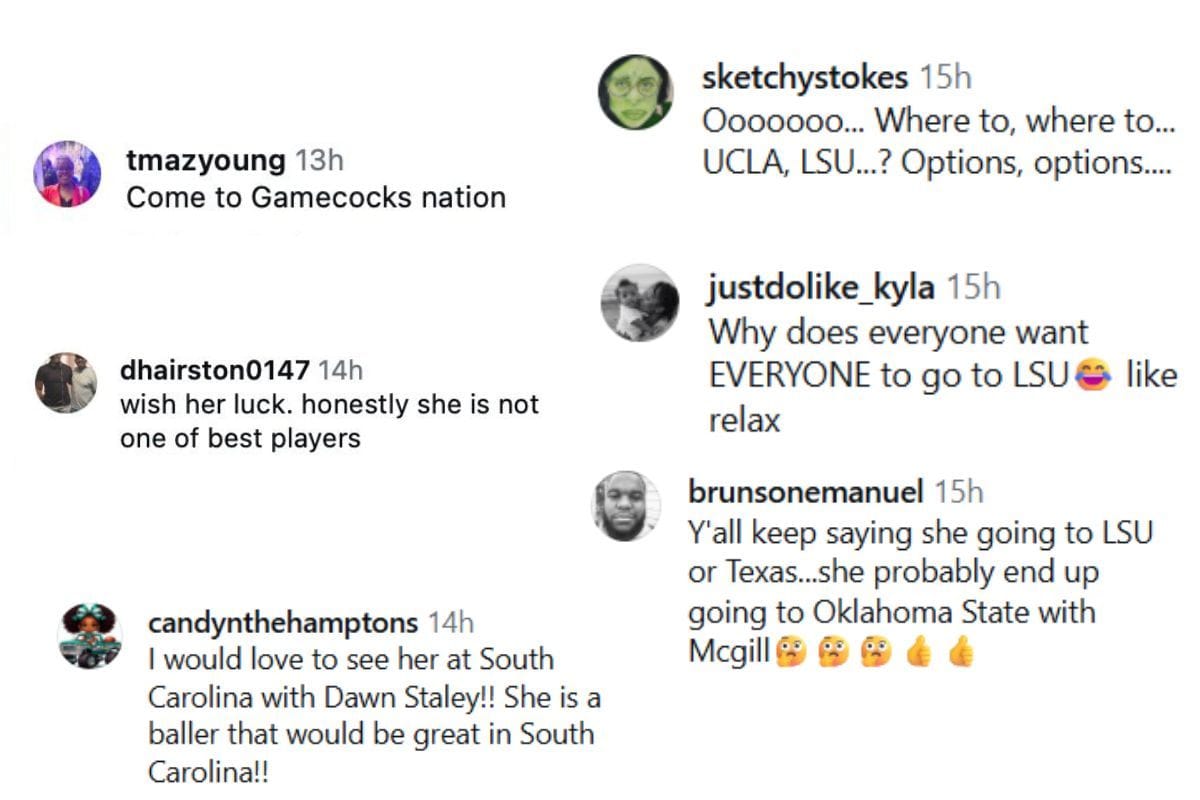The width and height of the screenshot is (1200, 800).
Task: Click justdolike_kyla's profile photo
Action: 640,303
